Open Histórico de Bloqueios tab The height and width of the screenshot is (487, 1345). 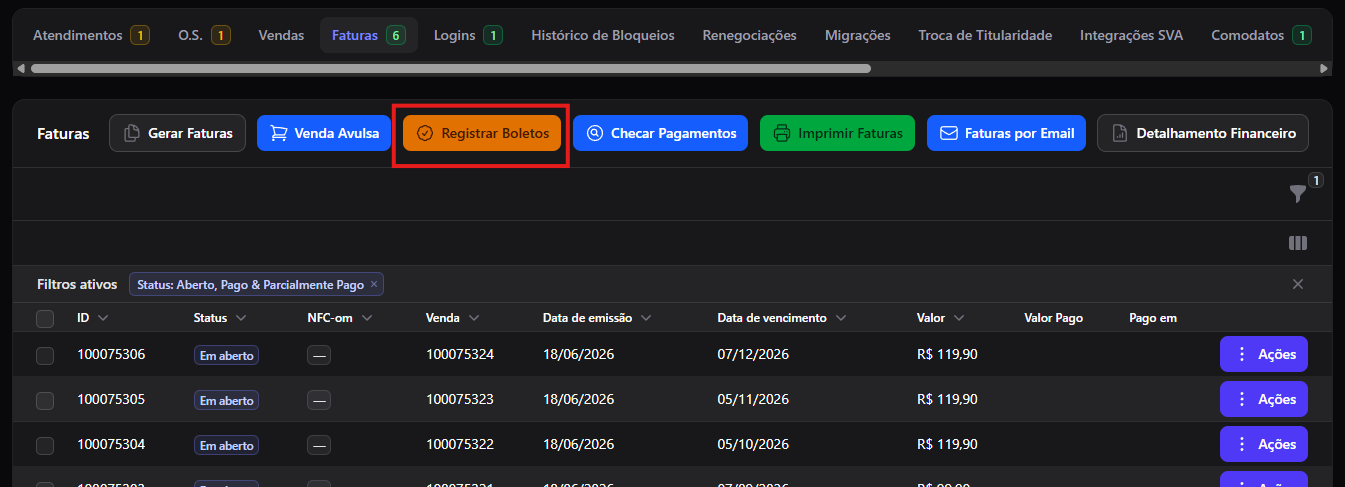603,35
